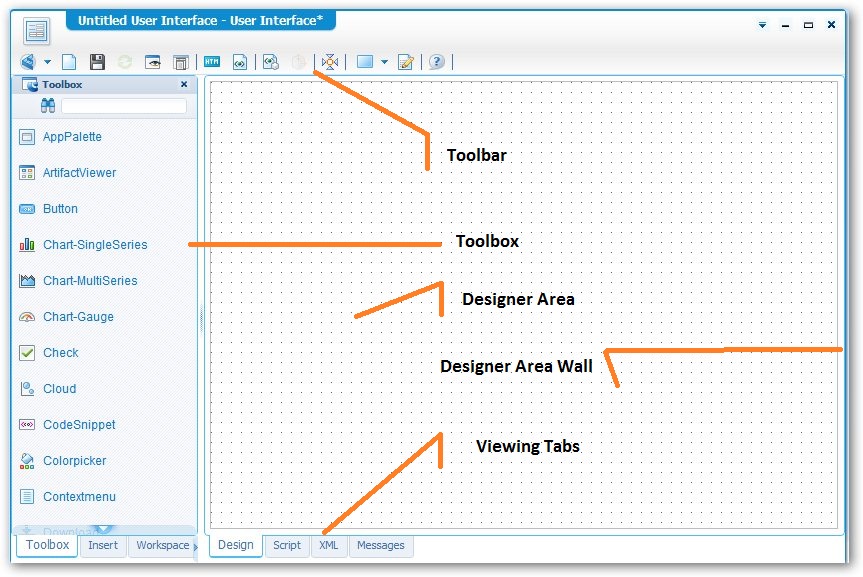The image size is (863, 577).
Task: Pick Colorpicker from the Toolbox list
Action: [74, 461]
